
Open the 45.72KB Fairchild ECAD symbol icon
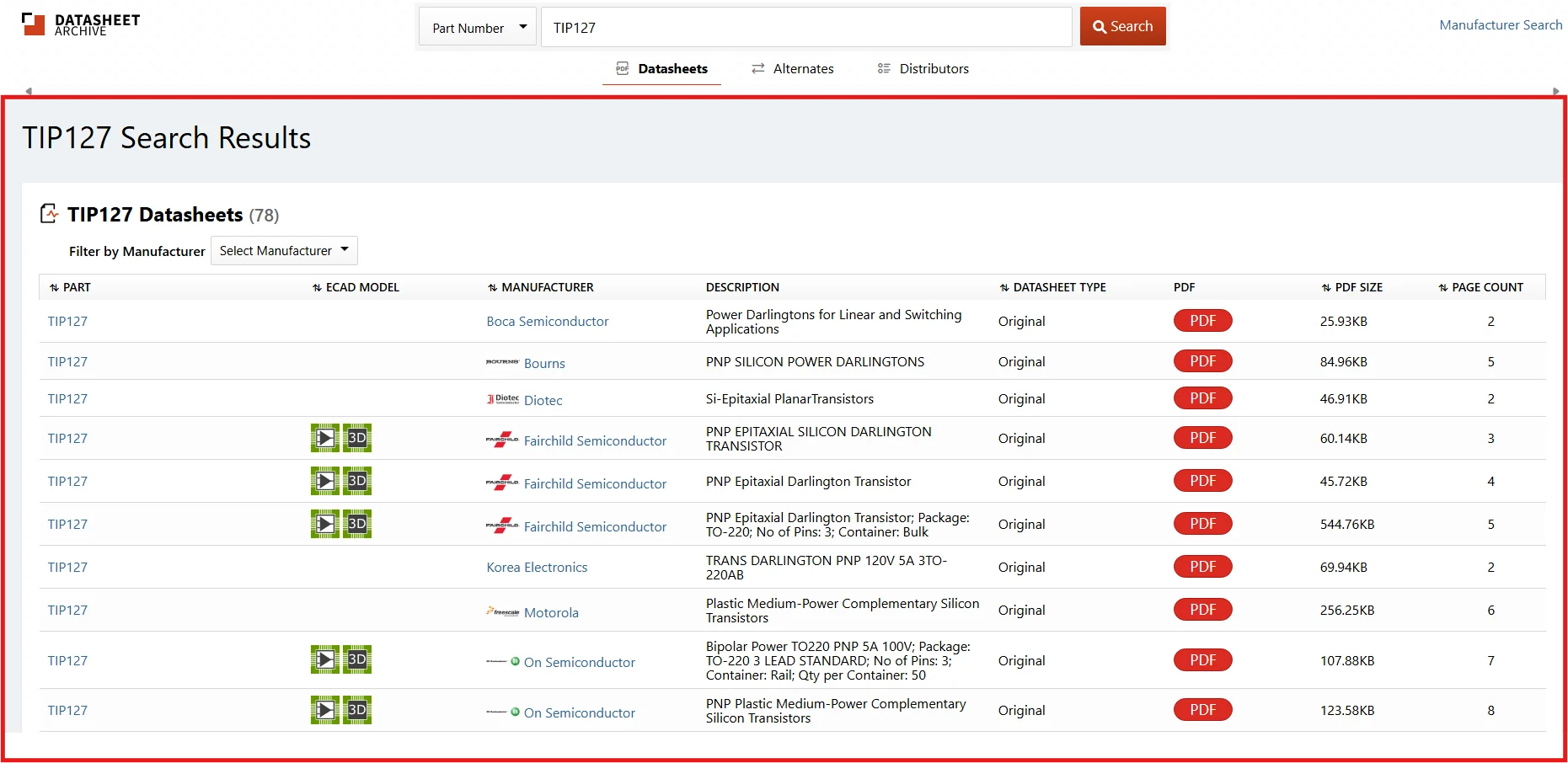pyautogui.click(x=325, y=481)
